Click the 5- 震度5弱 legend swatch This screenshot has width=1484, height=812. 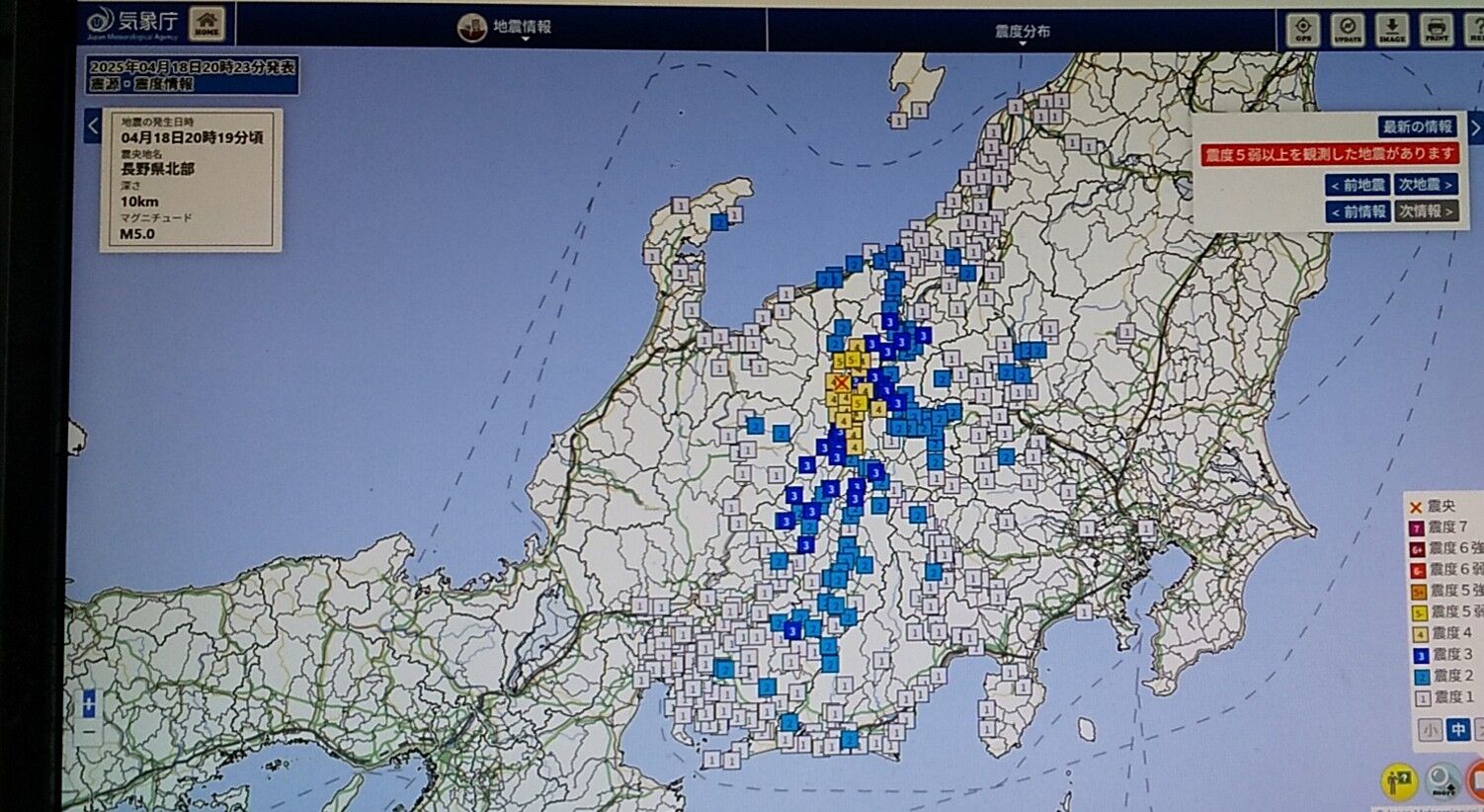[1420, 613]
